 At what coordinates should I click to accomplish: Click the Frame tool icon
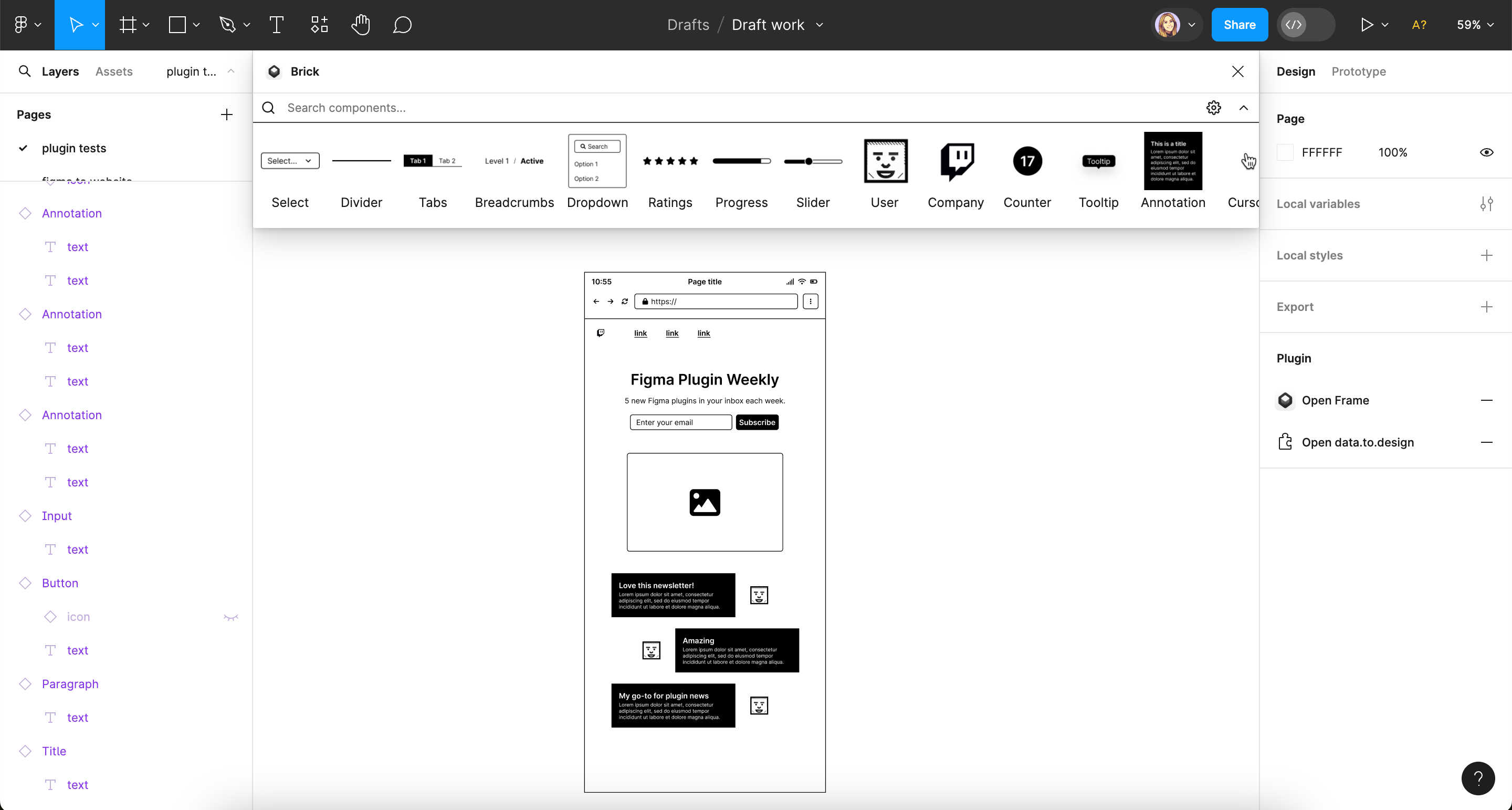tap(128, 25)
